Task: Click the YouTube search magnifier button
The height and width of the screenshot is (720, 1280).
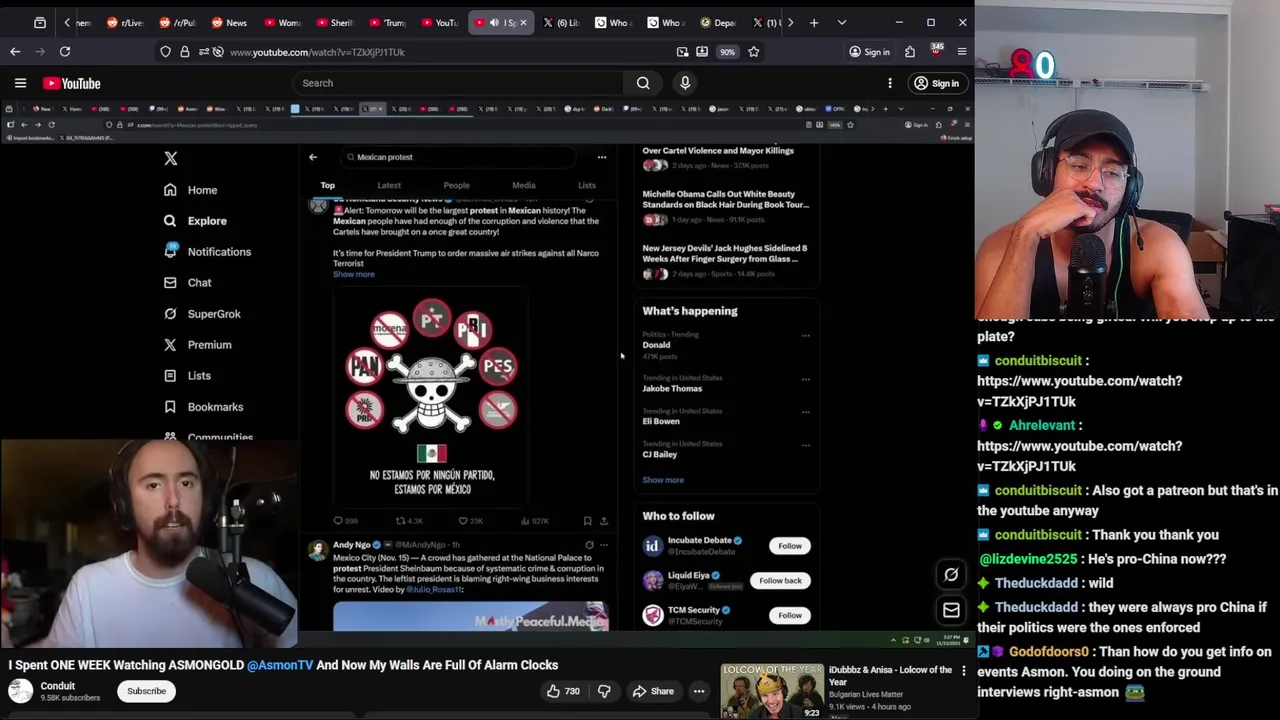Action: (643, 83)
